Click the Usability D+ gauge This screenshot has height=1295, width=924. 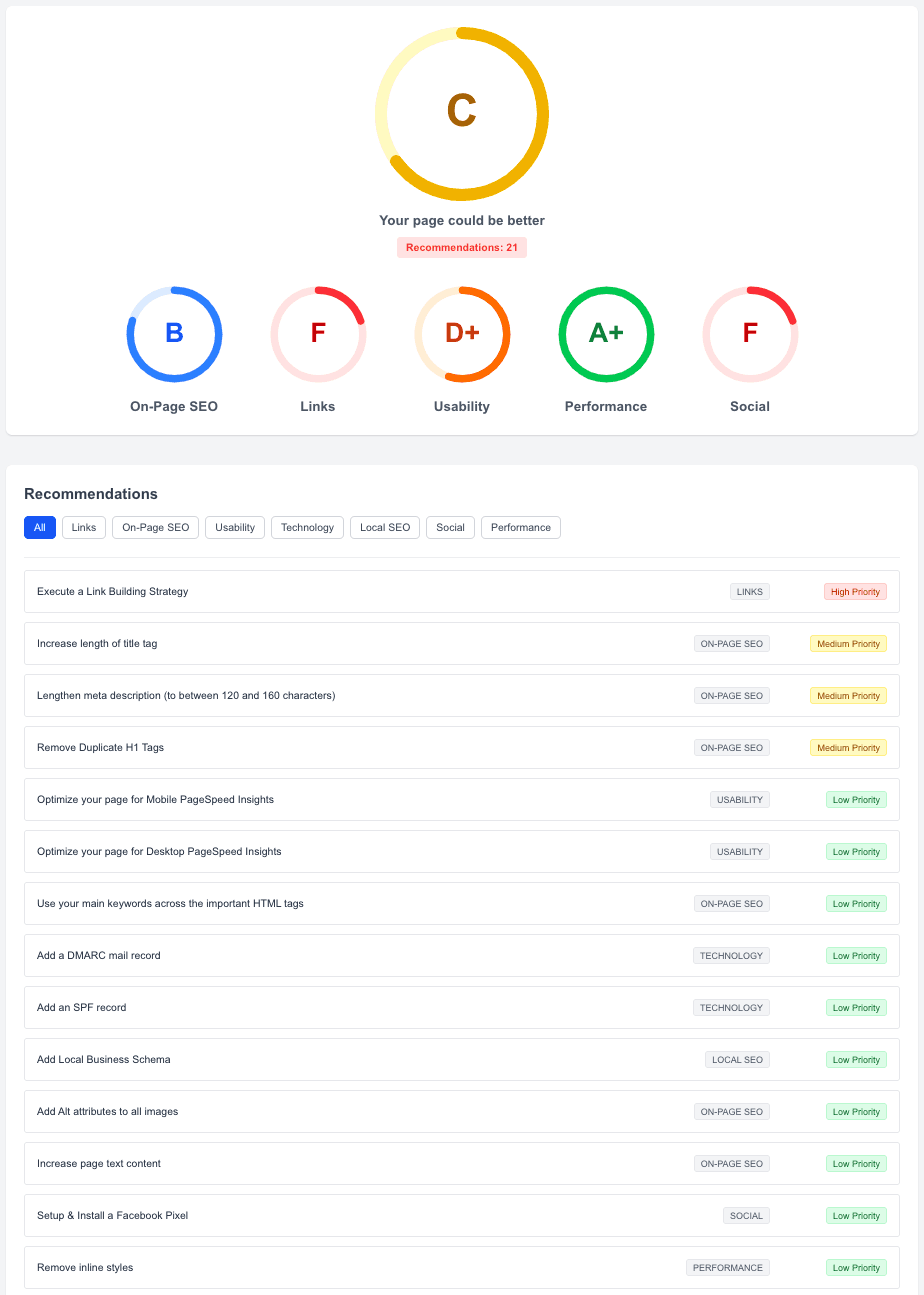(x=462, y=335)
